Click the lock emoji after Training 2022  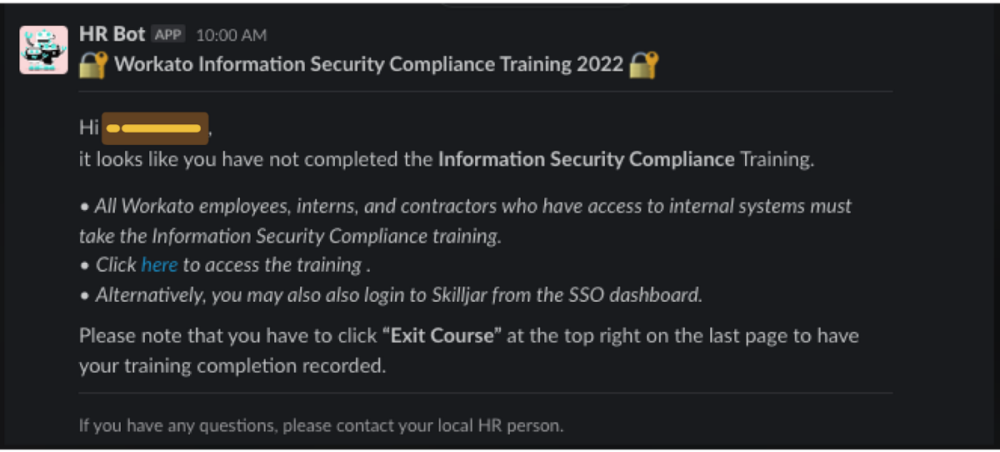click(x=644, y=66)
